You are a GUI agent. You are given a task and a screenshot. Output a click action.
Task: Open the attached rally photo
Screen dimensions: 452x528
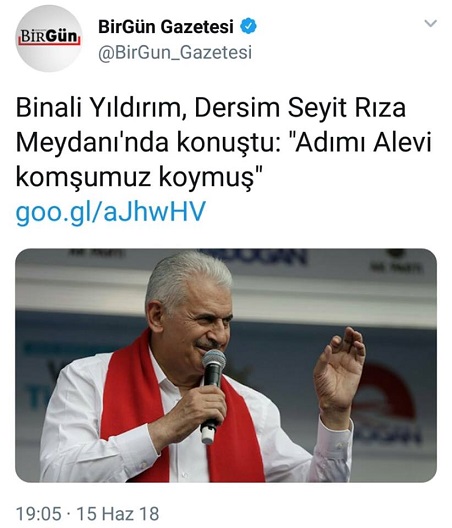pyautogui.click(x=226, y=365)
